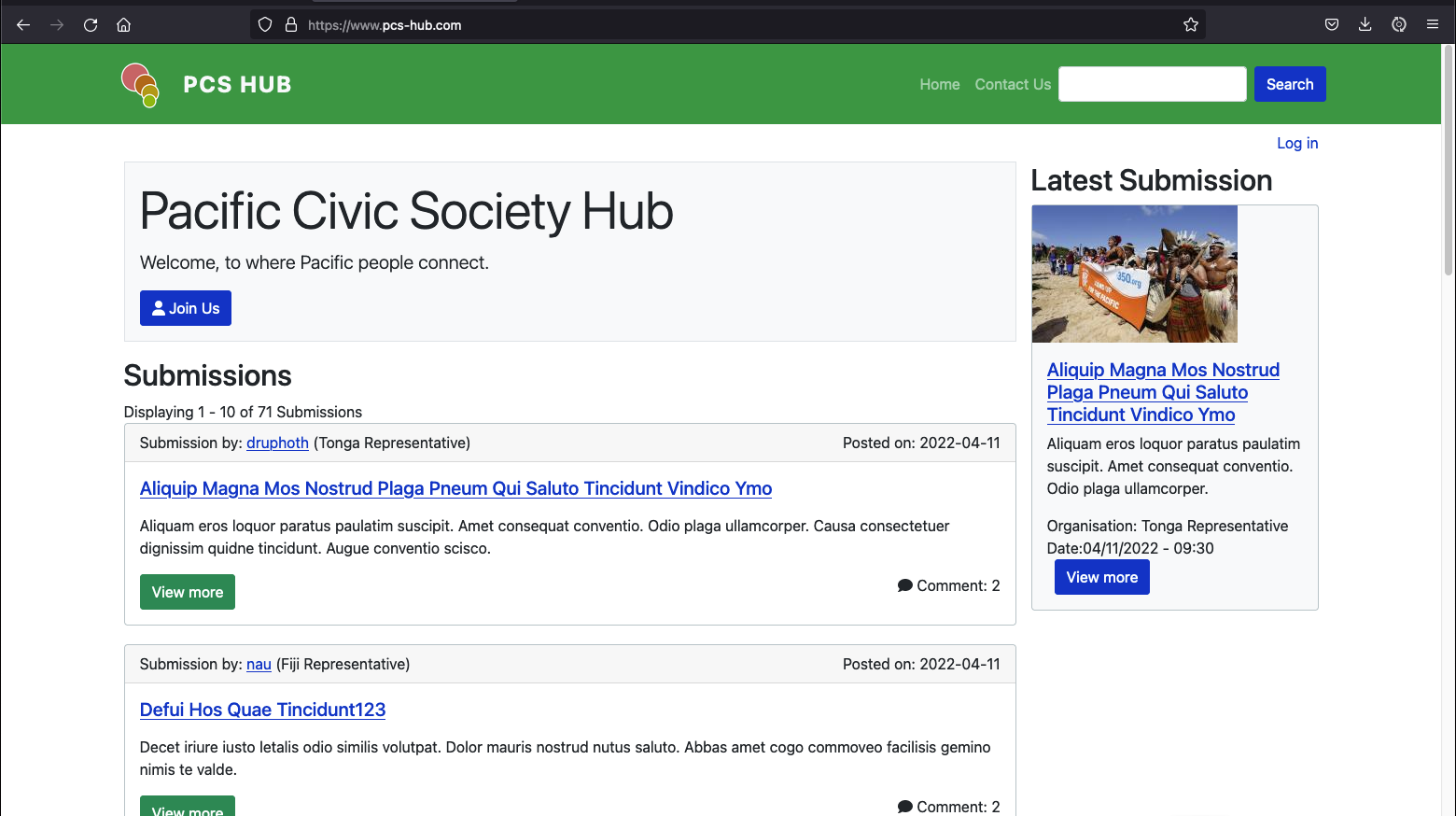This screenshot has height=816, width=1456.
Task: Bookmark this page with the star icon
Action: (1191, 24)
